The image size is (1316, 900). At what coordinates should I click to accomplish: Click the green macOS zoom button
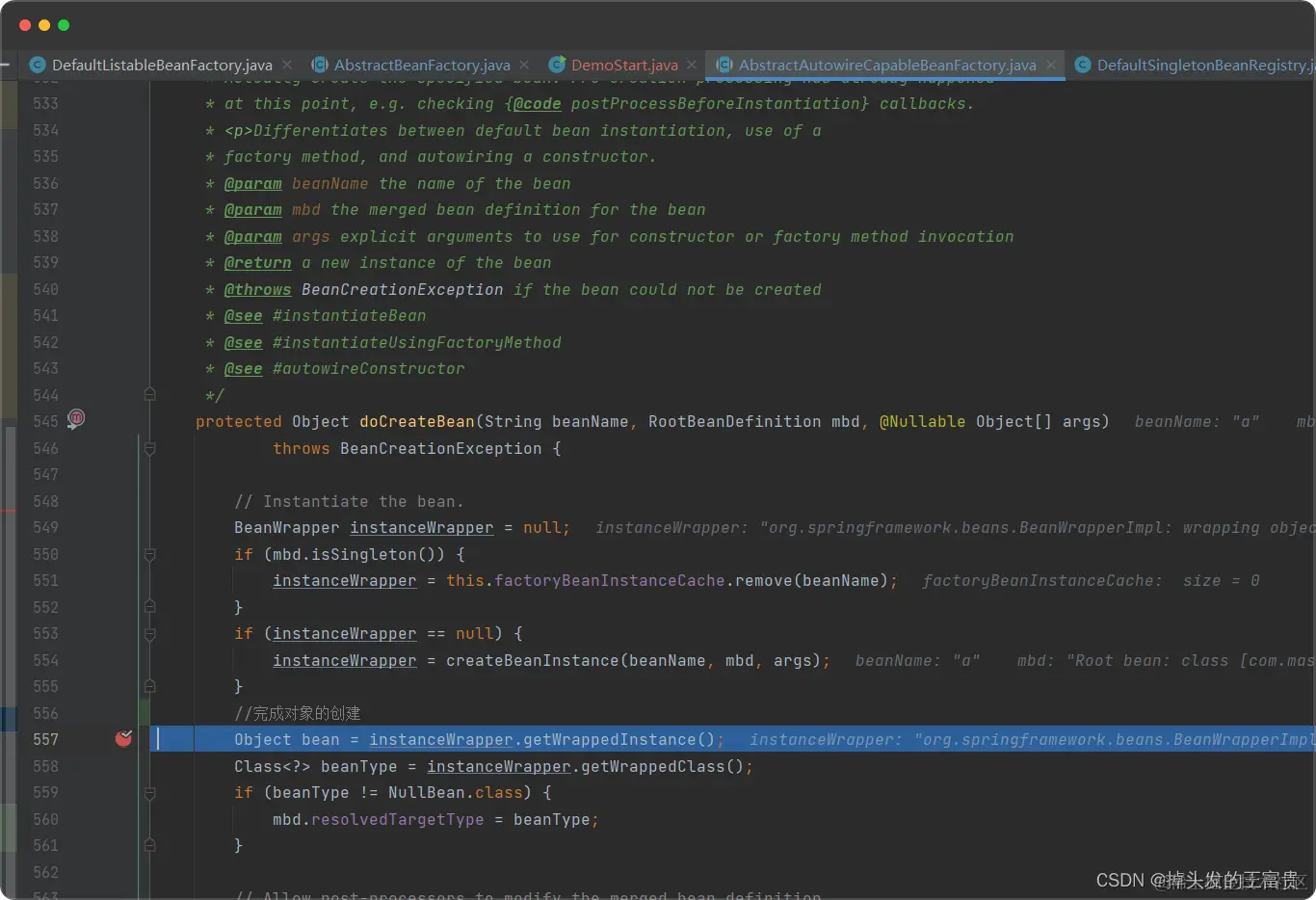pos(64,25)
